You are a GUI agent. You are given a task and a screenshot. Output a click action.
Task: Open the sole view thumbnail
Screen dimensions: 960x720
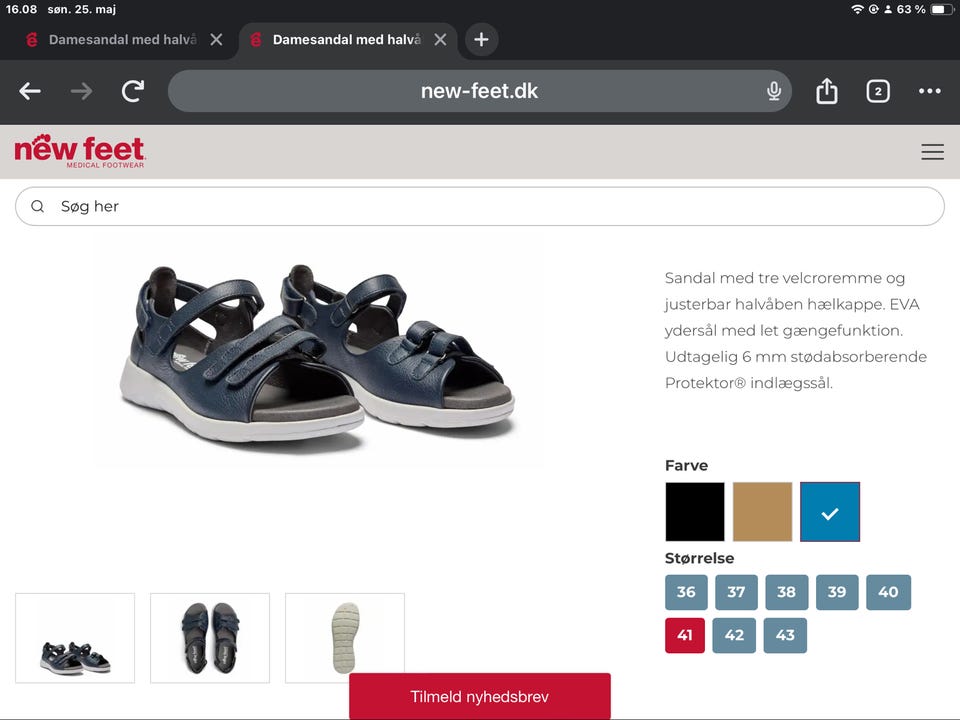pos(345,638)
